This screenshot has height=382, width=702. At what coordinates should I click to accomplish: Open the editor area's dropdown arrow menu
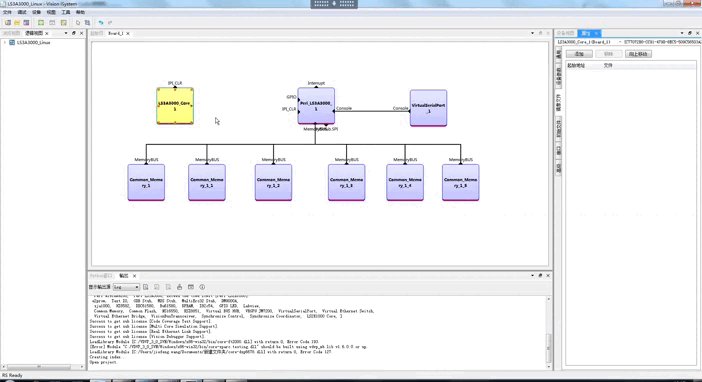coord(532,33)
